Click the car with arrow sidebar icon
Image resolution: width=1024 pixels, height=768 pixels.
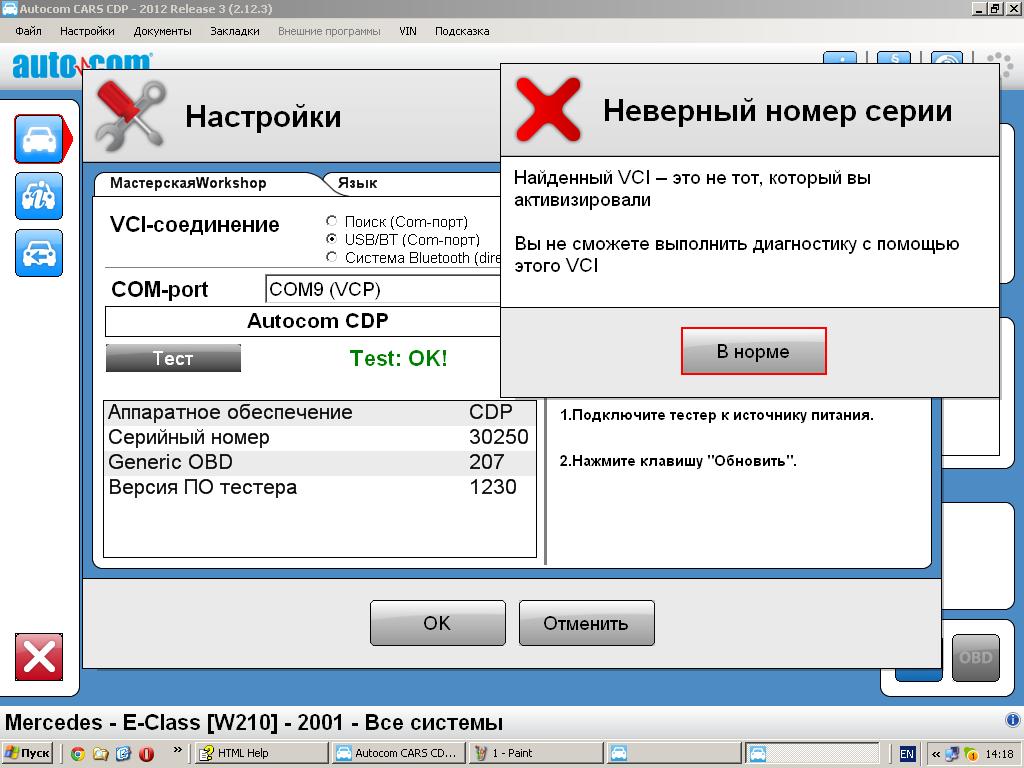point(39,253)
